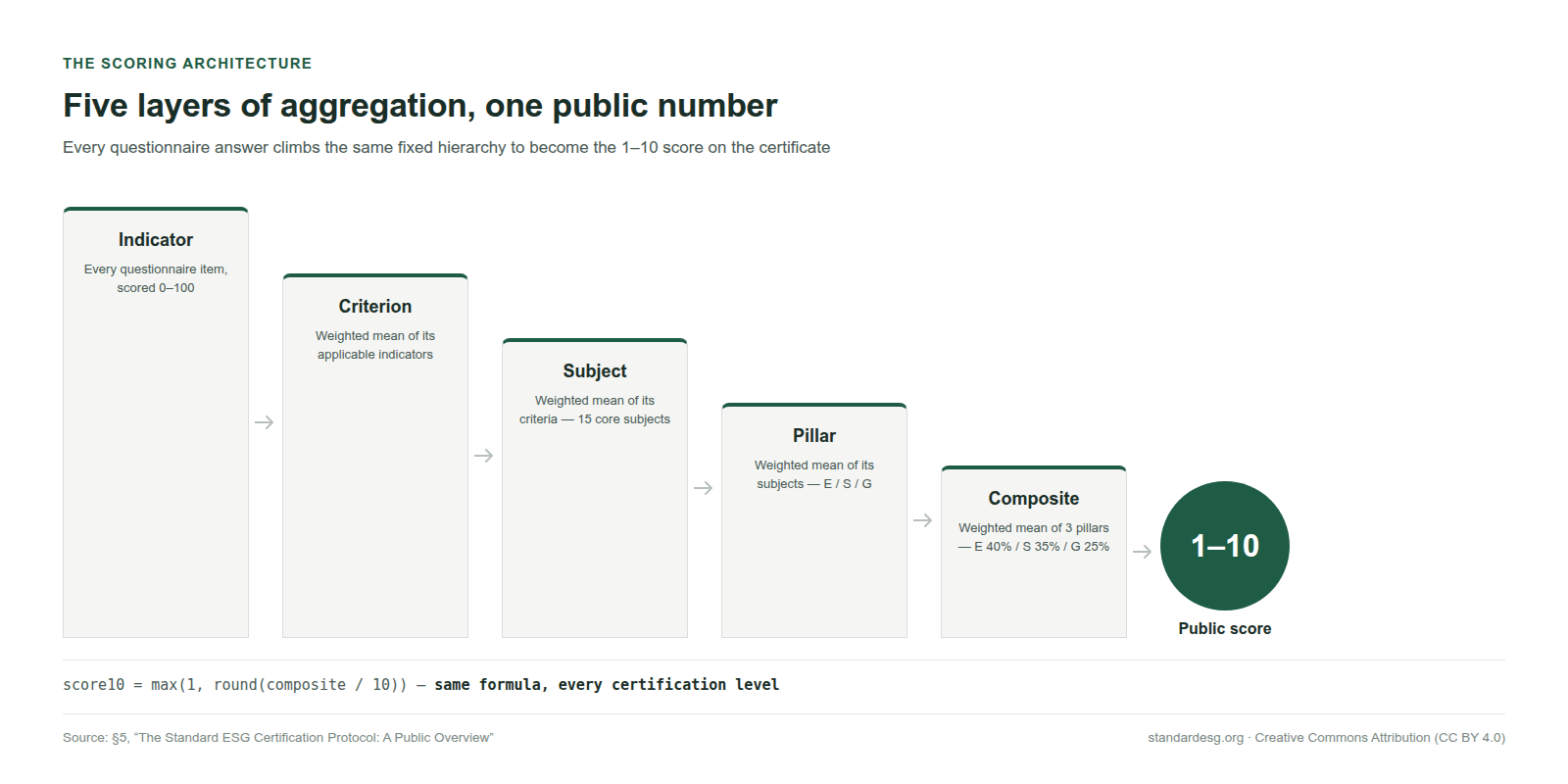The height and width of the screenshot is (784, 1568).
Task: Select the Criterion card heading
Action: [375, 307]
